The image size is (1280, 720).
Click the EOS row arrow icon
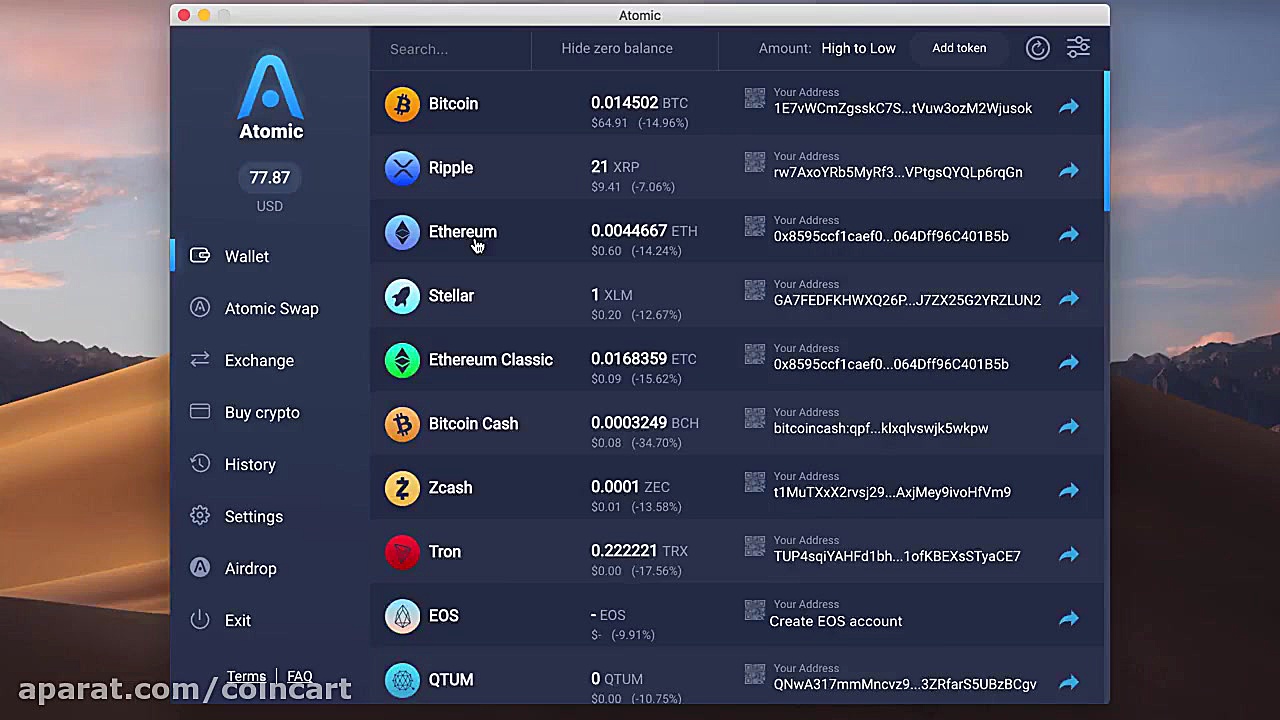pyautogui.click(x=1069, y=618)
